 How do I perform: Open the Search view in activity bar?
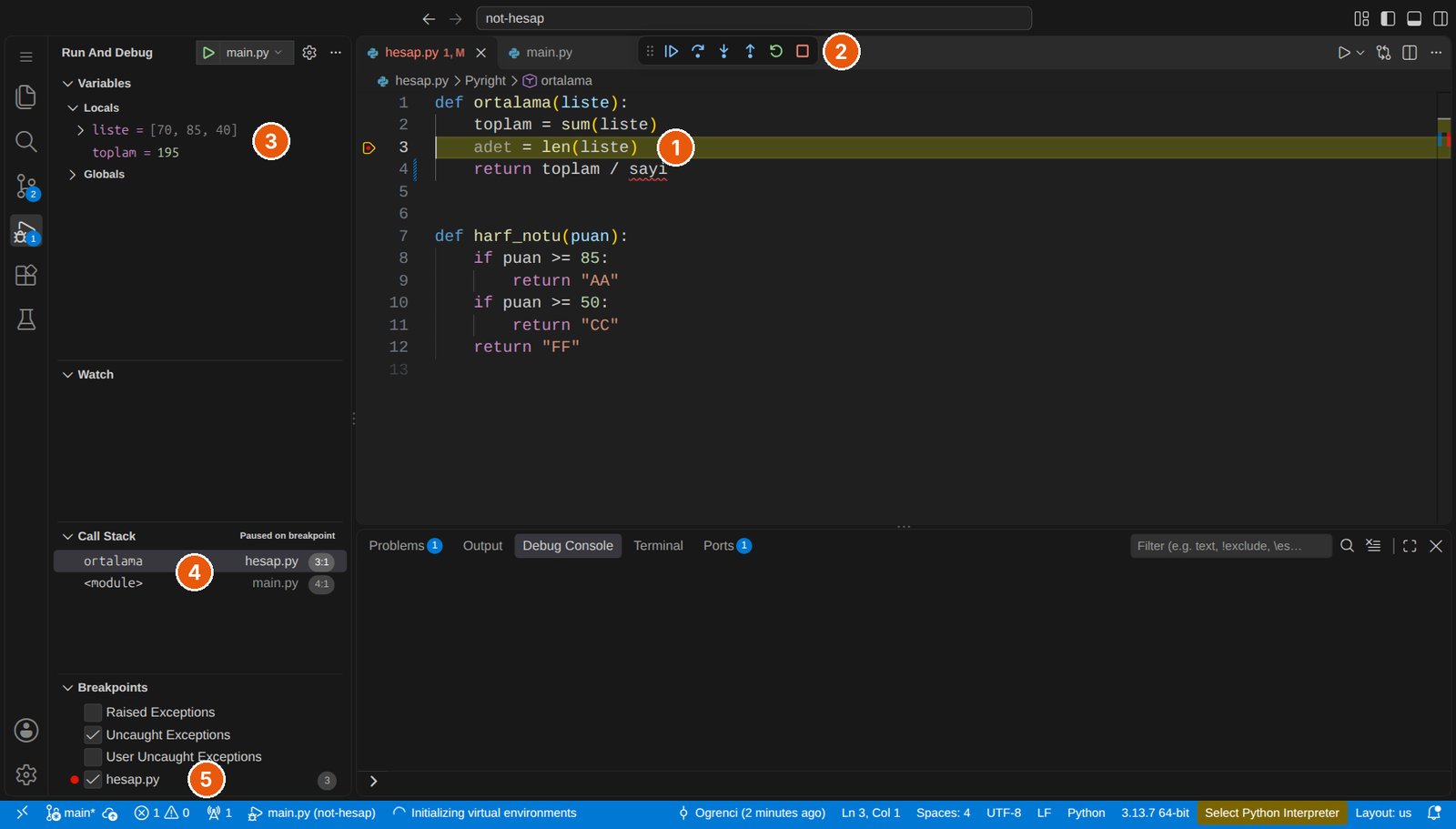click(26, 141)
